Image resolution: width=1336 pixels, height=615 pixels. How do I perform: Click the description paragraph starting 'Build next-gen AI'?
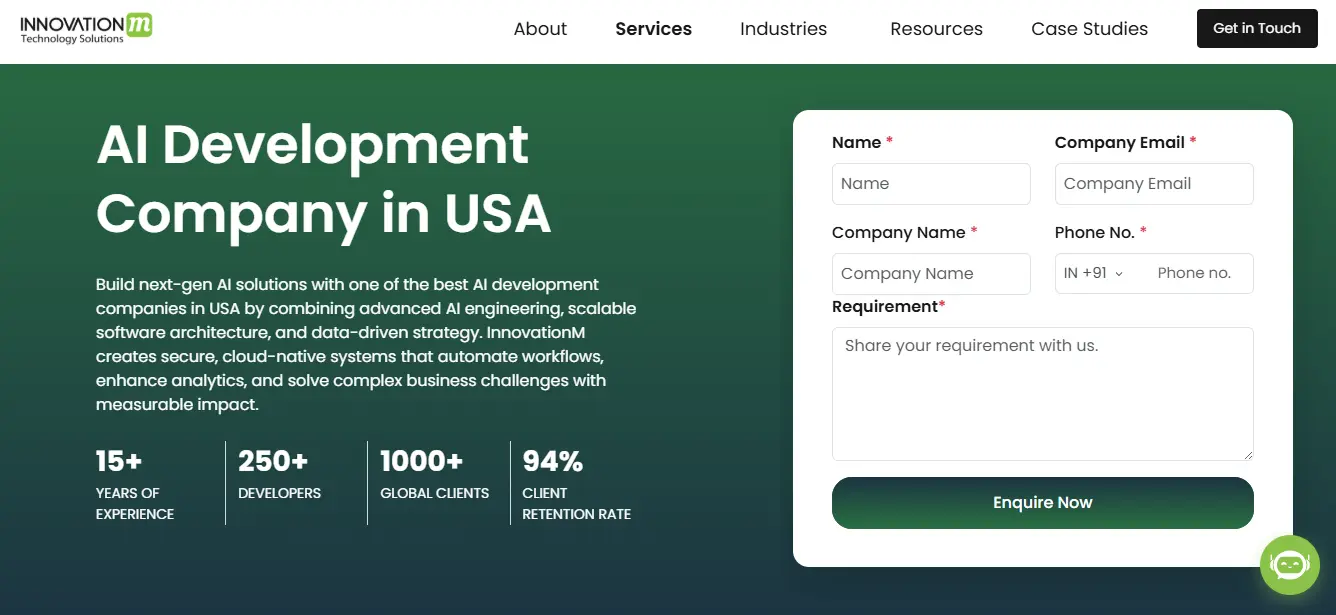click(366, 345)
